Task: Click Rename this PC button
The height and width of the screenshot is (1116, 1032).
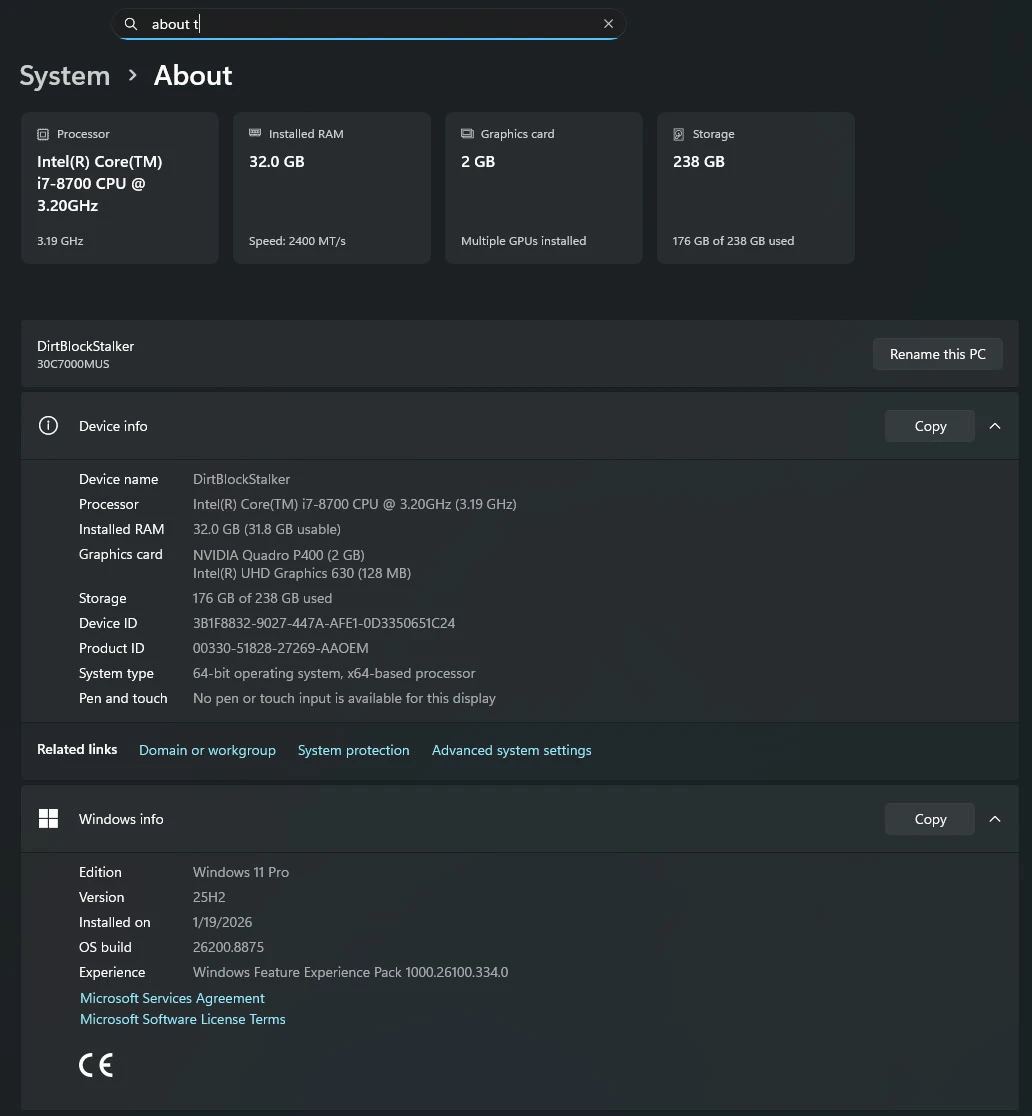Action: (x=937, y=354)
